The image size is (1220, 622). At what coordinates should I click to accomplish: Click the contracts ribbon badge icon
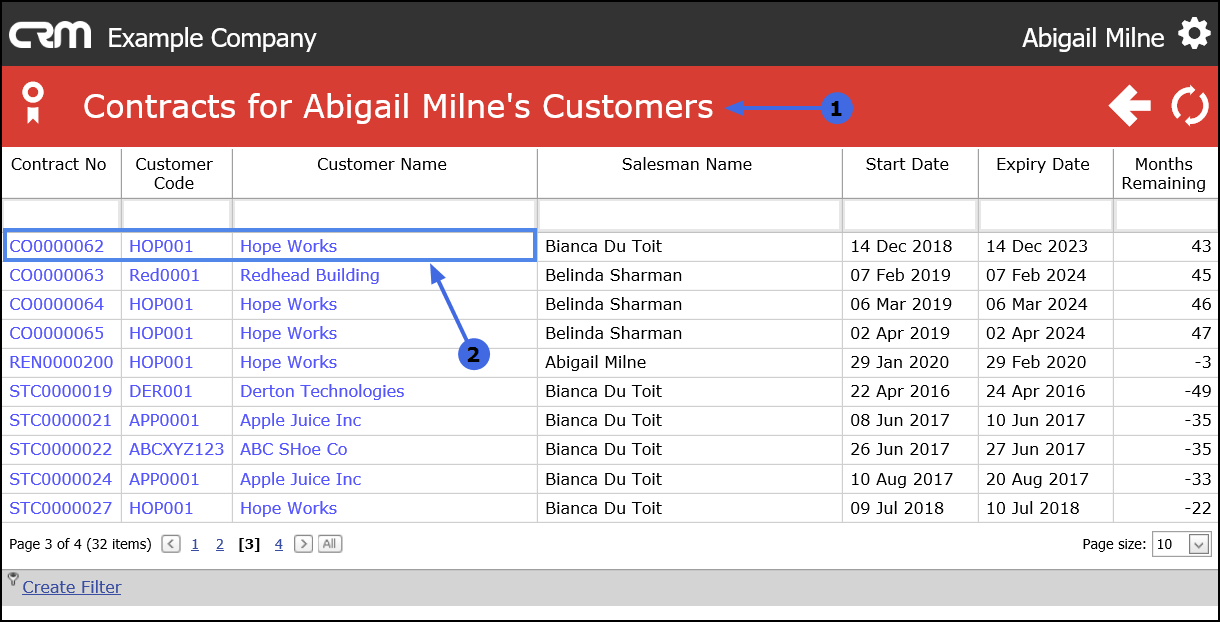coord(34,103)
